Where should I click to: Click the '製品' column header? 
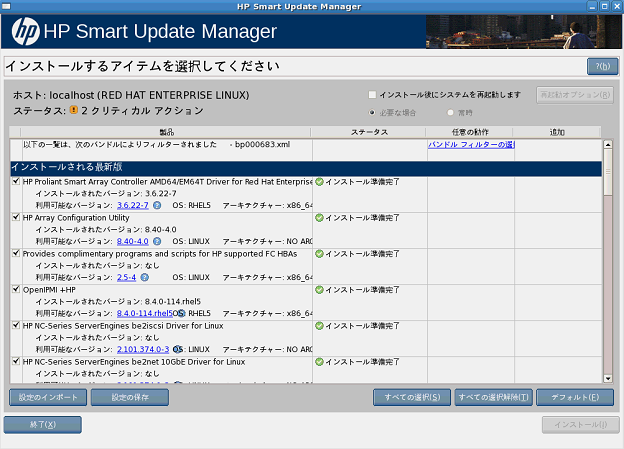166,132
